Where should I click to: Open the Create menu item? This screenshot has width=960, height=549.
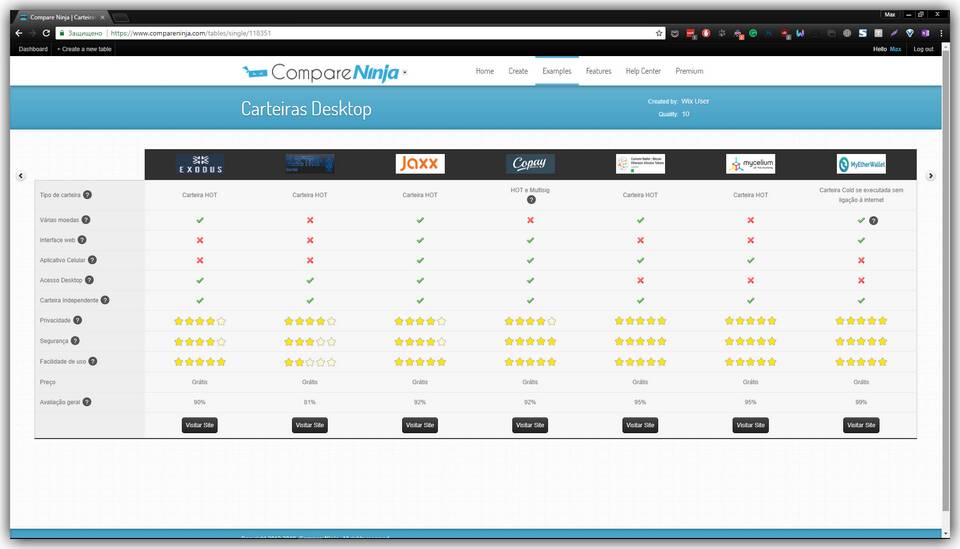tap(518, 71)
